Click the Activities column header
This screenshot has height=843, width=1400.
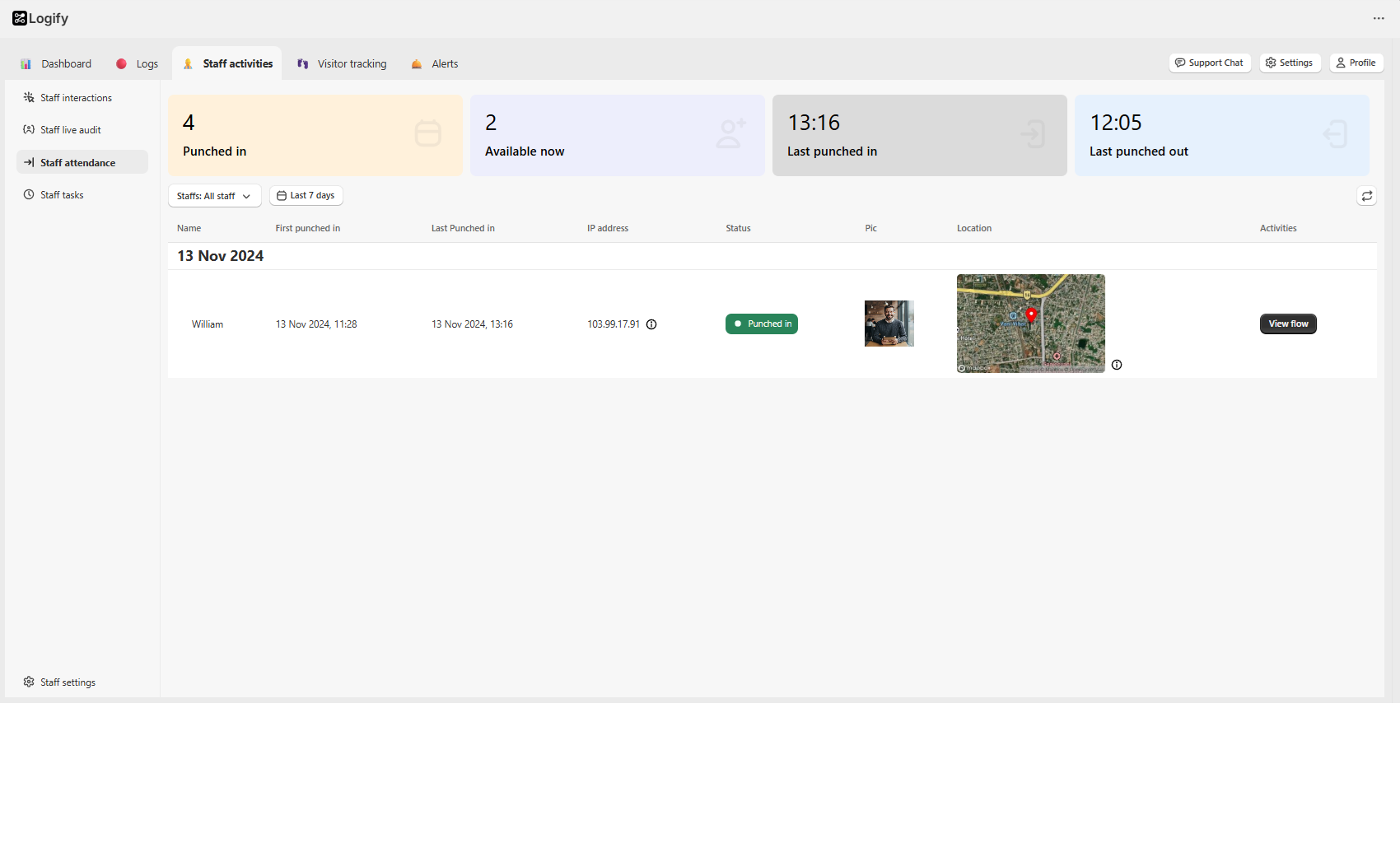pyautogui.click(x=1278, y=228)
